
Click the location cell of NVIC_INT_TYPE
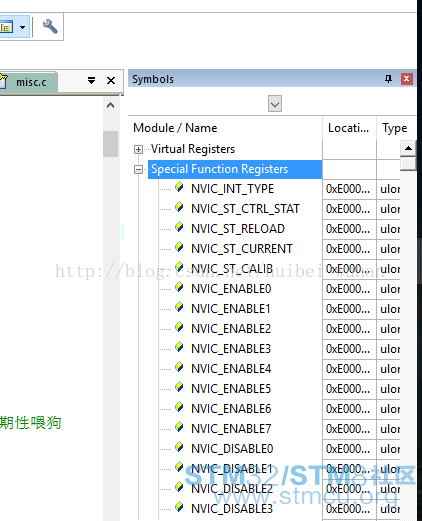tap(349, 189)
